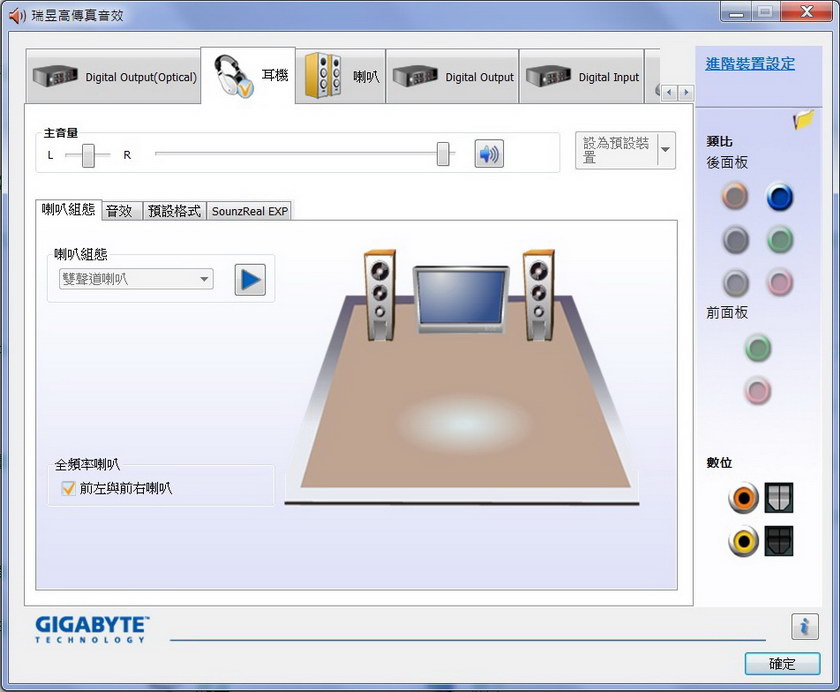
Task: Open the information button at bottom right
Action: click(x=804, y=626)
